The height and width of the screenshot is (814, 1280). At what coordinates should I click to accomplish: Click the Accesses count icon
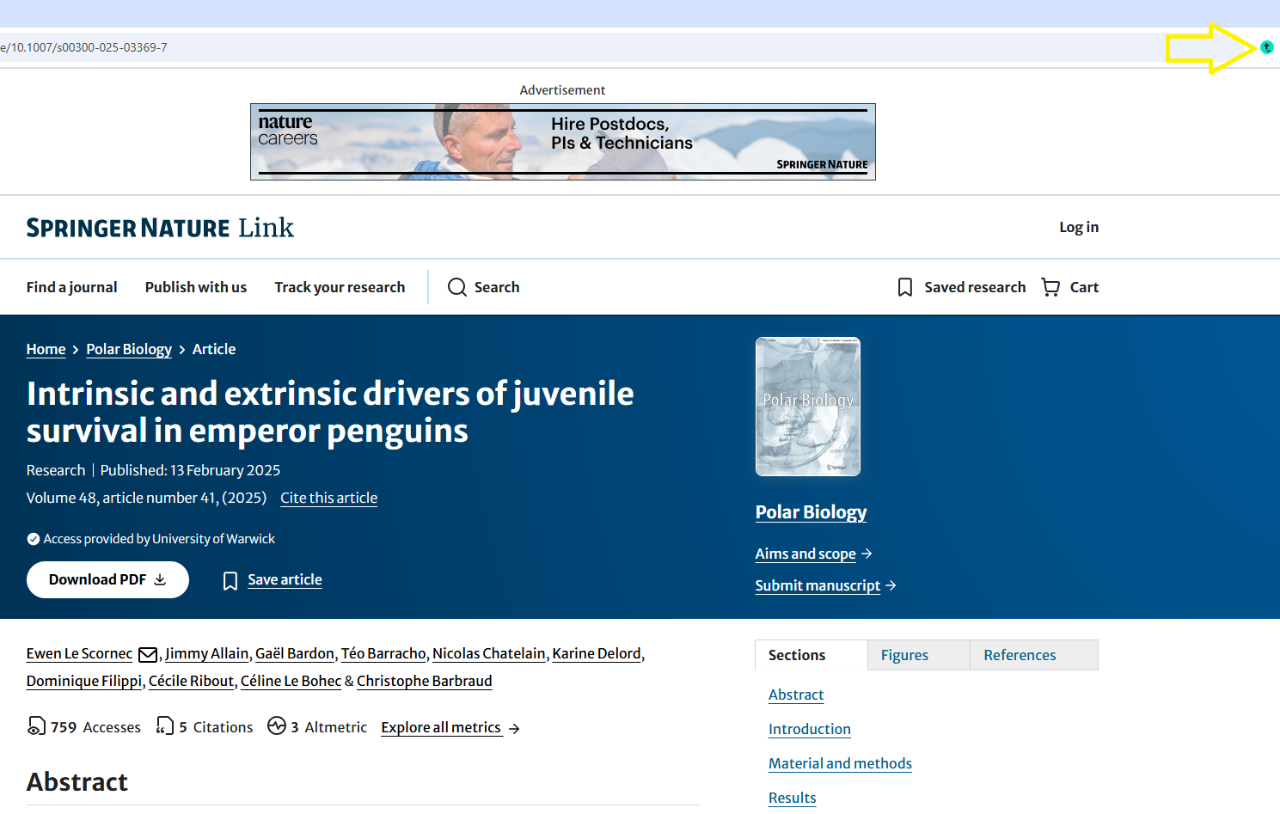pyautogui.click(x=36, y=727)
